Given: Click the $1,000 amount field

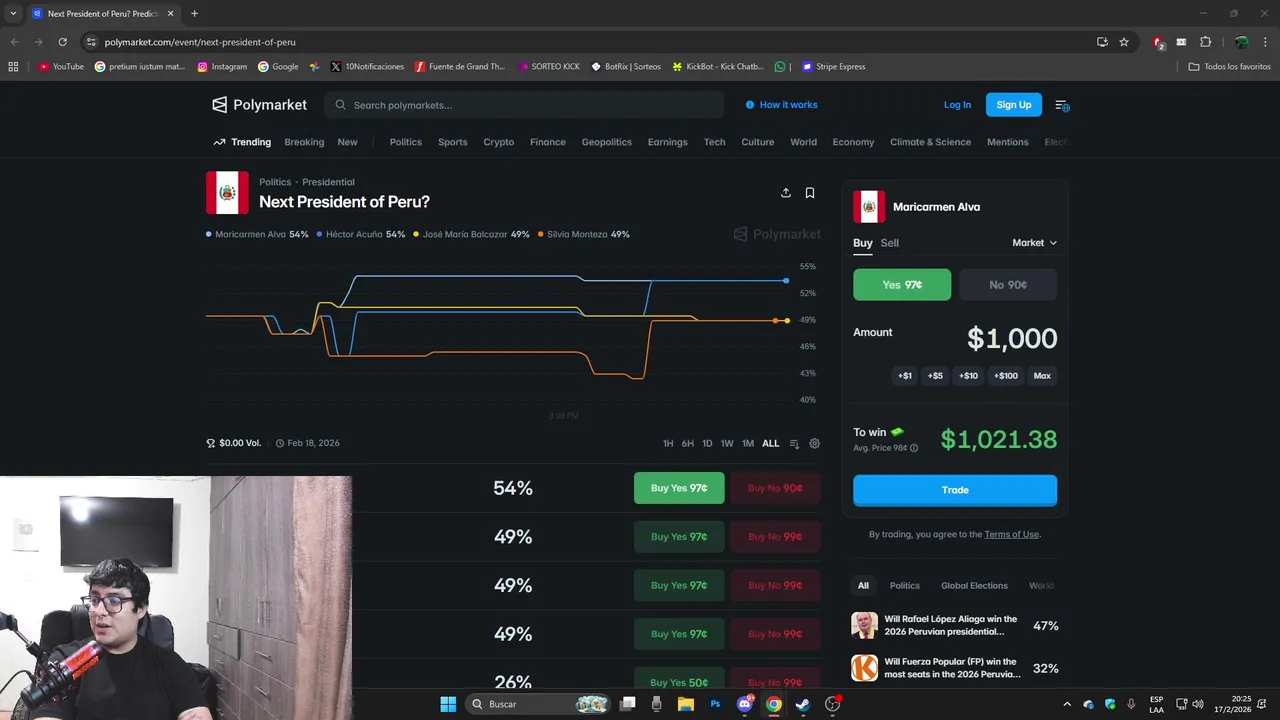Looking at the screenshot, I should [x=1011, y=338].
